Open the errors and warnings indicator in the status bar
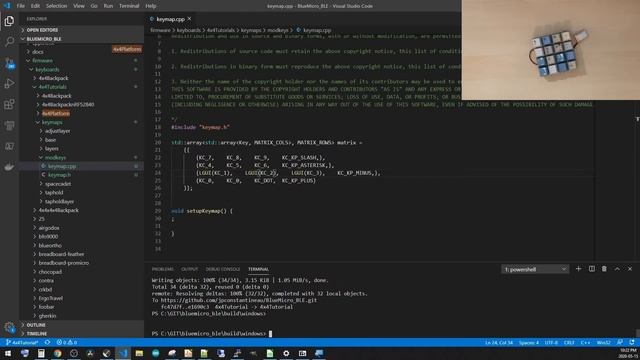 tap(67, 342)
